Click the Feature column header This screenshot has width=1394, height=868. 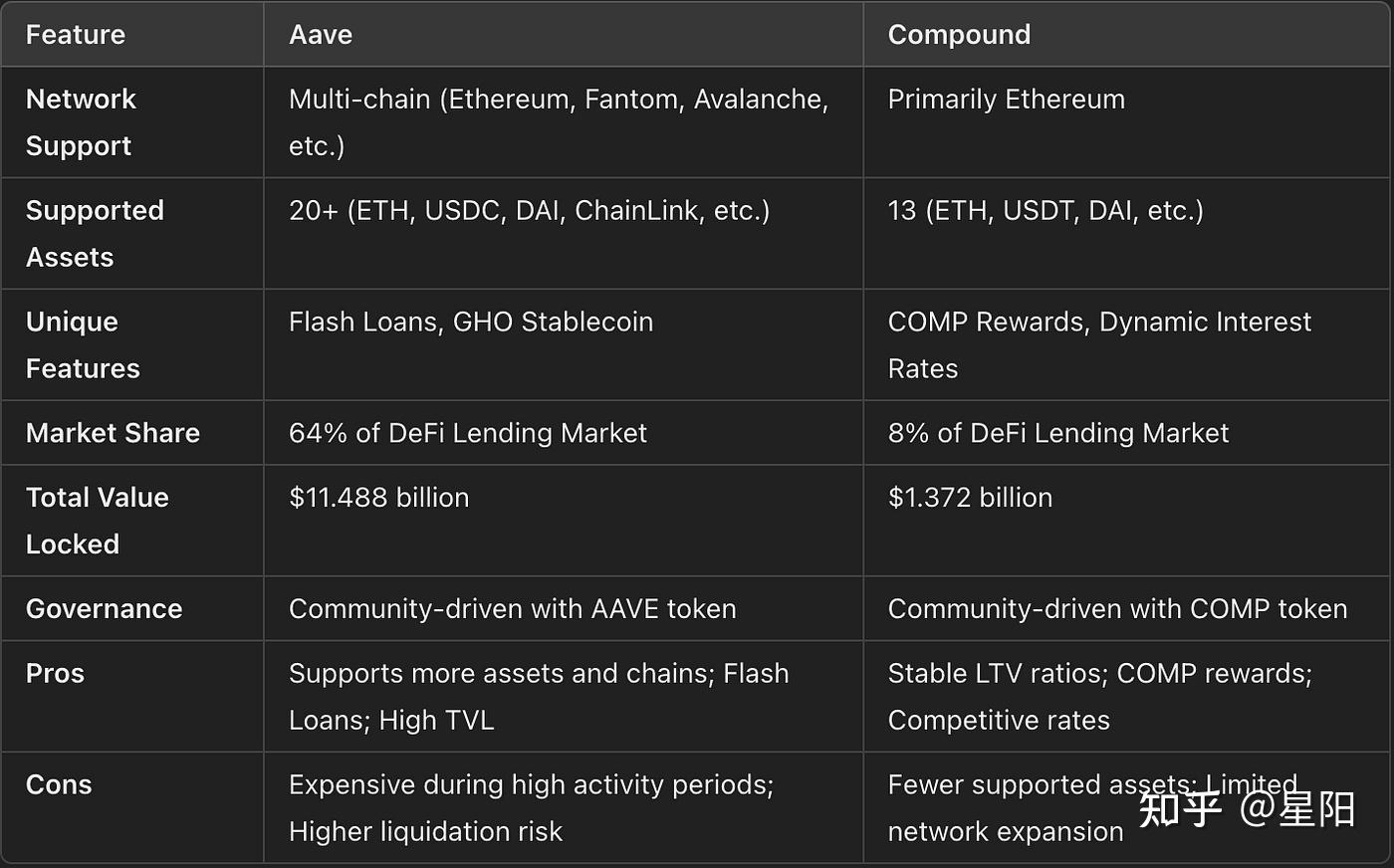pos(76,35)
